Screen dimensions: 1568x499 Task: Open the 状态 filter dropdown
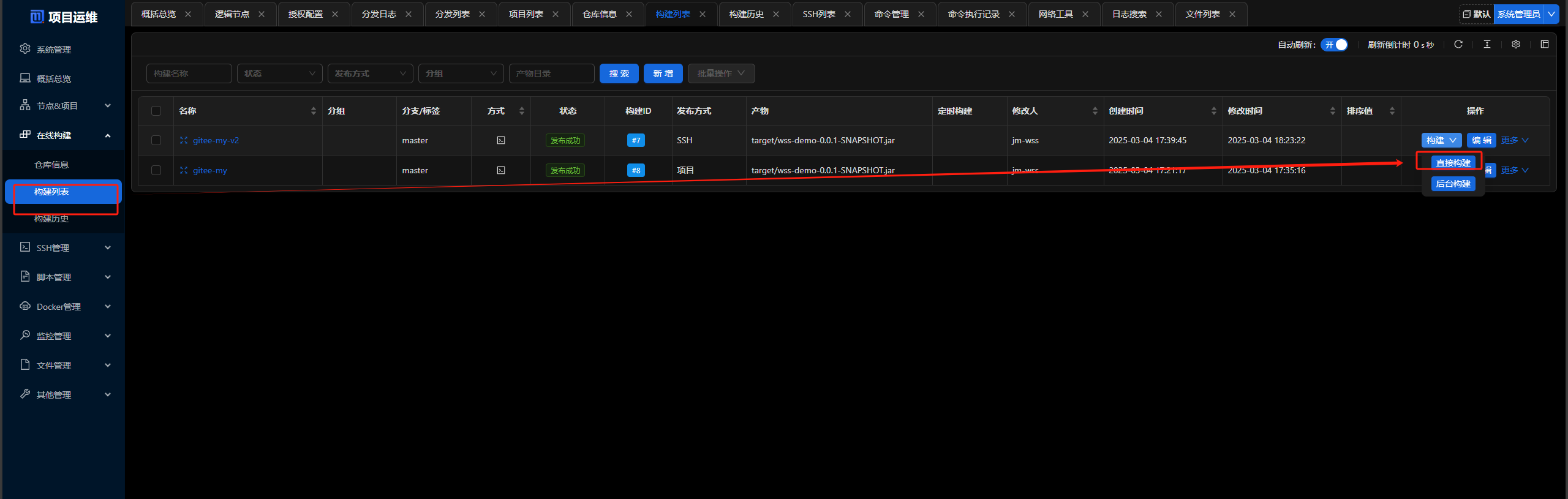tap(279, 73)
